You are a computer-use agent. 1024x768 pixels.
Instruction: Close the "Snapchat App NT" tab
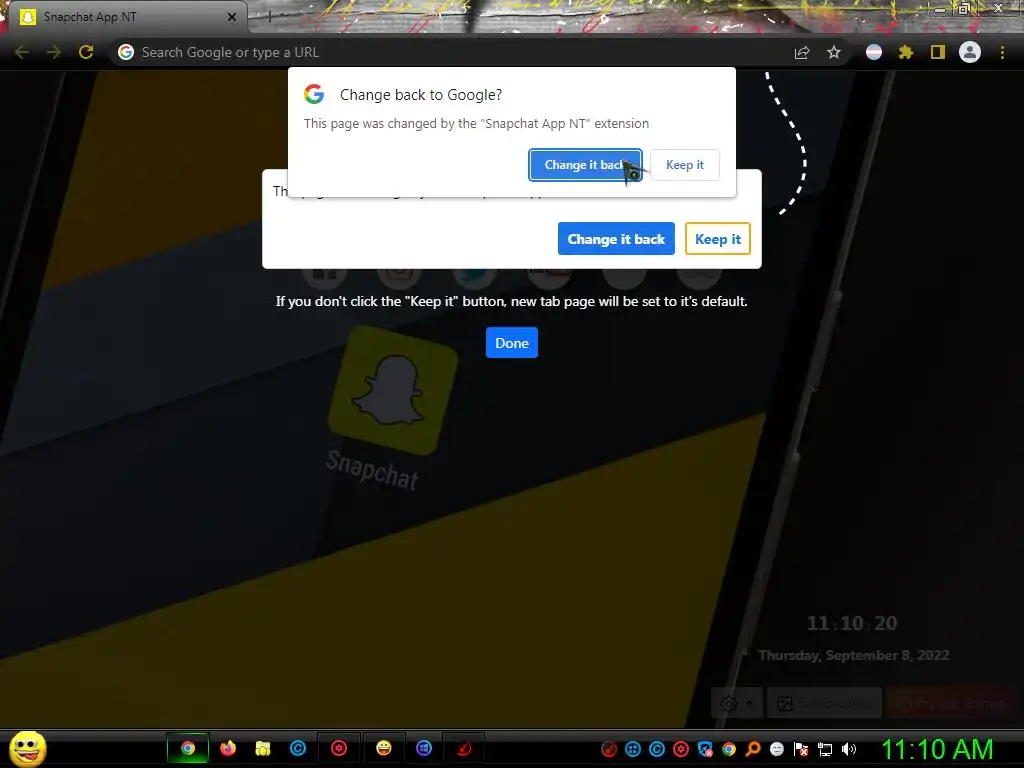click(231, 17)
